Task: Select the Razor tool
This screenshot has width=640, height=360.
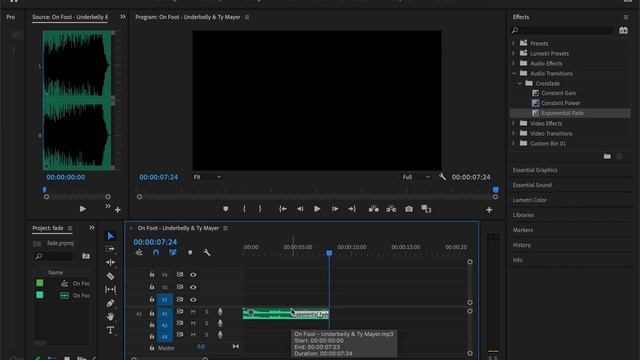Action: 110,276
